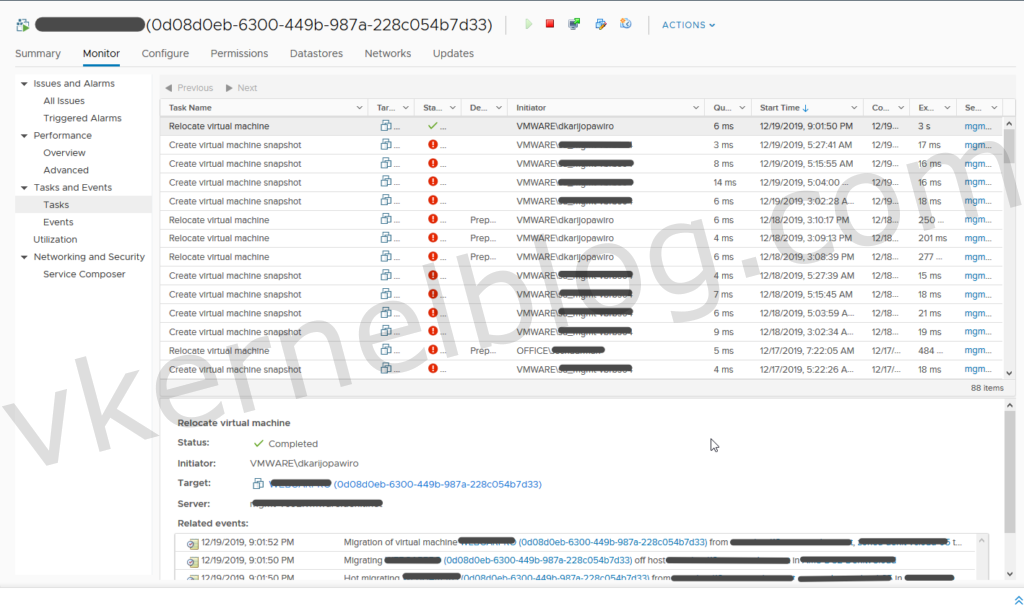The image size is (1024, 611).
Task: Click the green Power On icon
Action: pos(529,24)
